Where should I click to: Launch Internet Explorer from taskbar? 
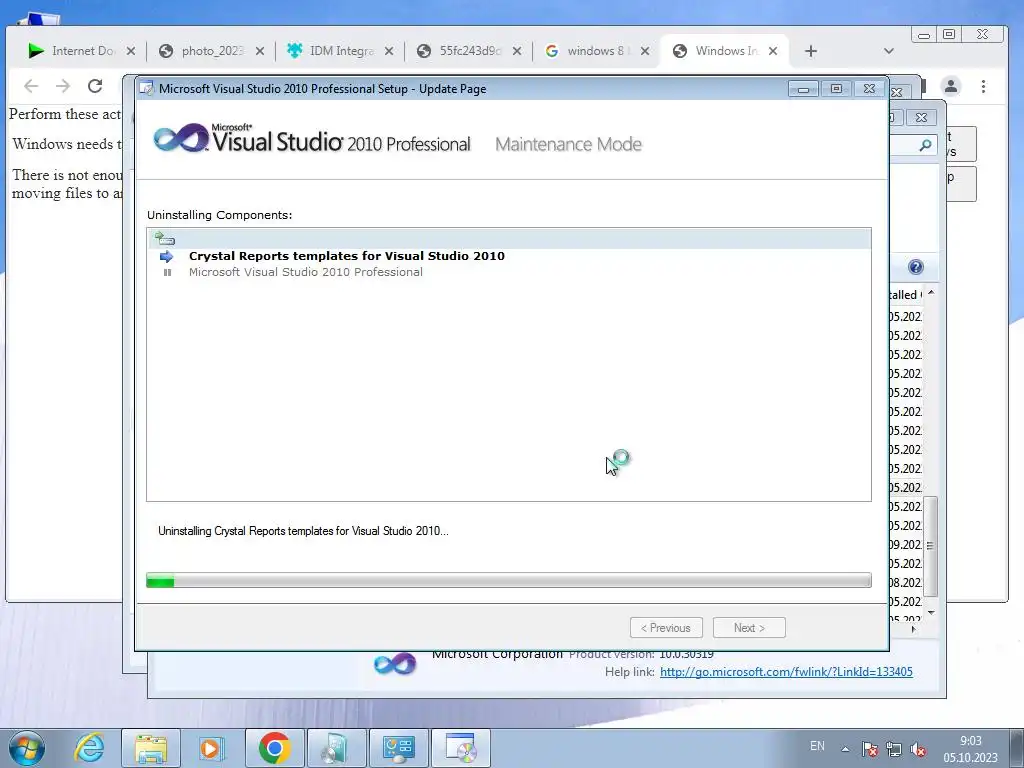point(89,748)
